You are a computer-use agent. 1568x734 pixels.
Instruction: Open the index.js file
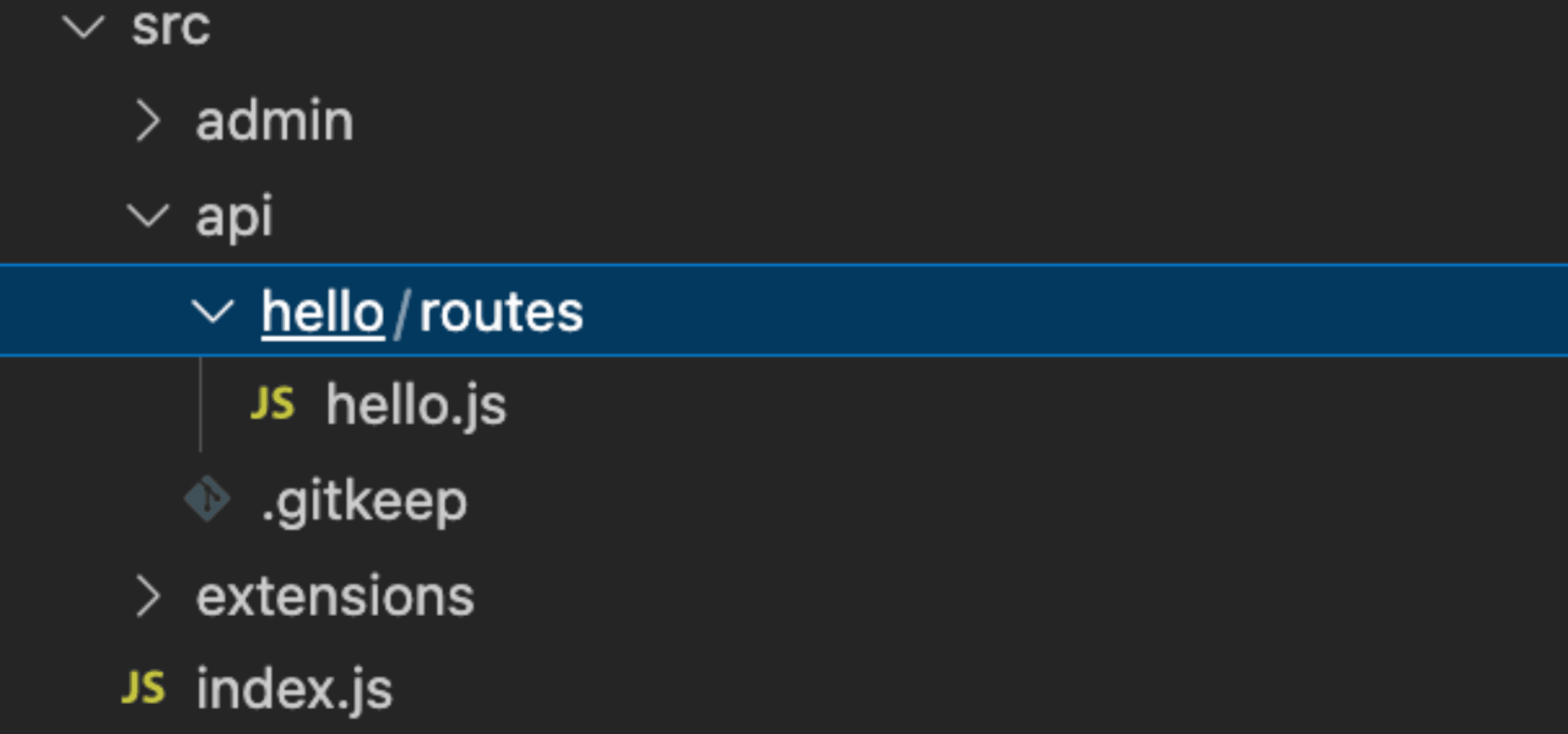[x=294, y=689]
